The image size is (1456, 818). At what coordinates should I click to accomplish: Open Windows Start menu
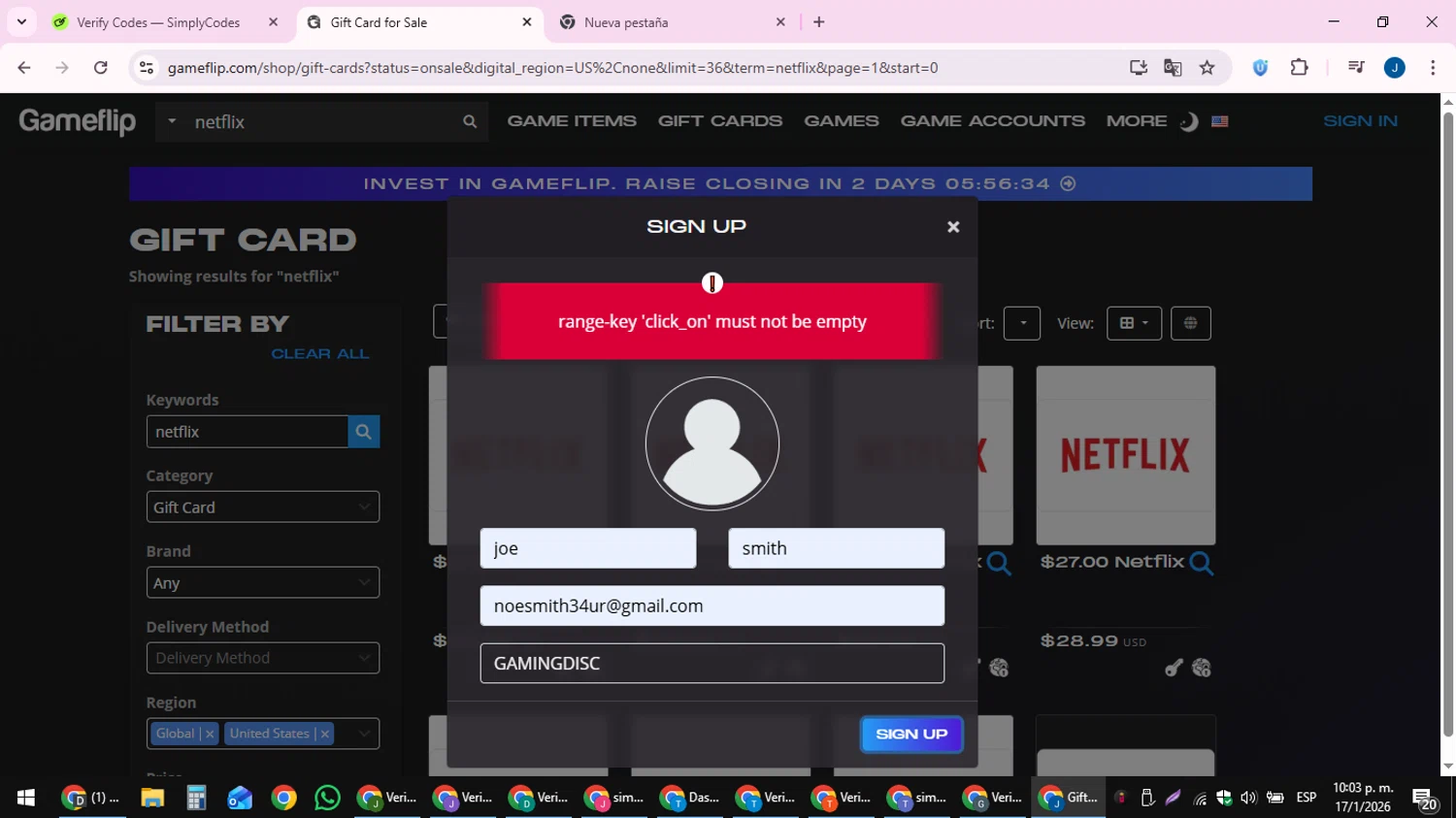(x=26, y=798)
